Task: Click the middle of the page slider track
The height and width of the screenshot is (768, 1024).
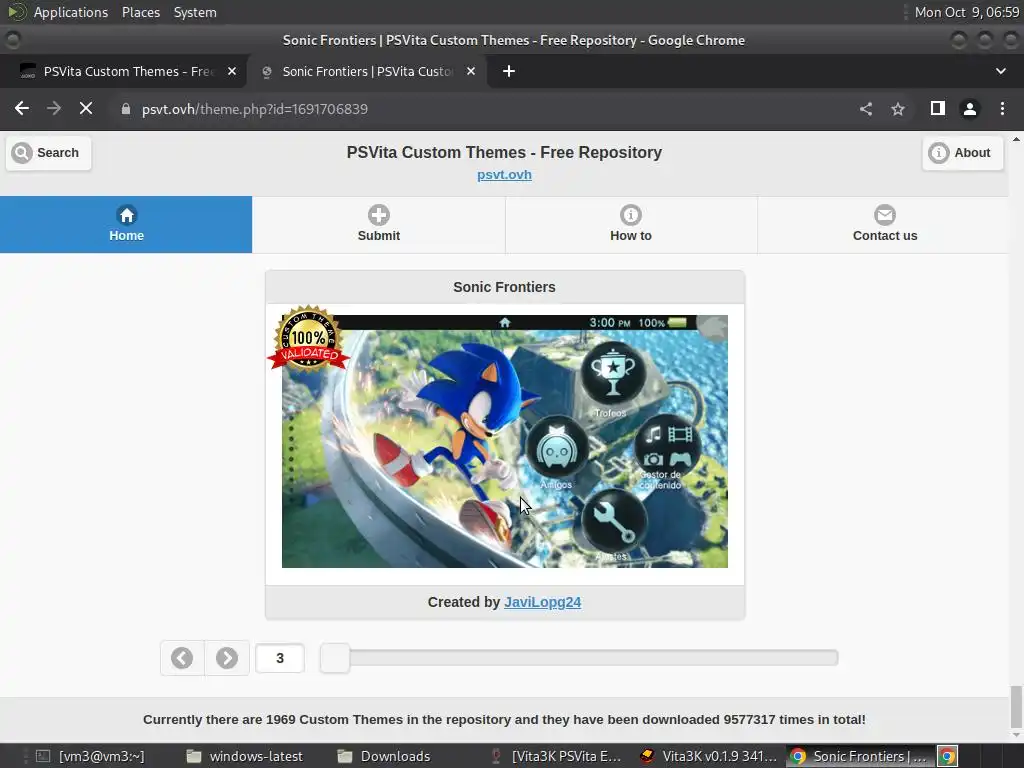Action: coord(579,658)
